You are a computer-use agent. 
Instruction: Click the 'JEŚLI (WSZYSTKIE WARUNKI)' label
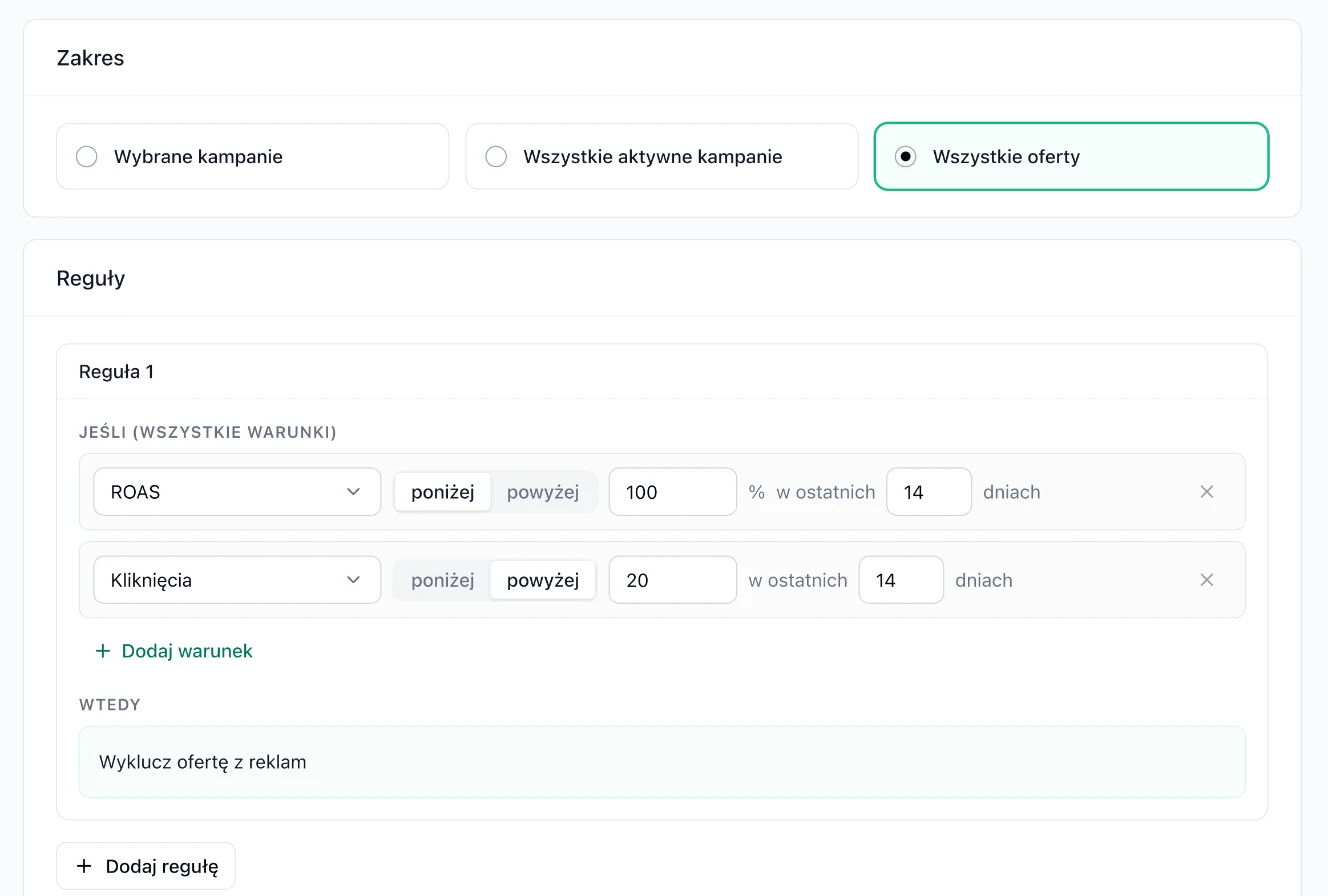click(x=208, y=432)
